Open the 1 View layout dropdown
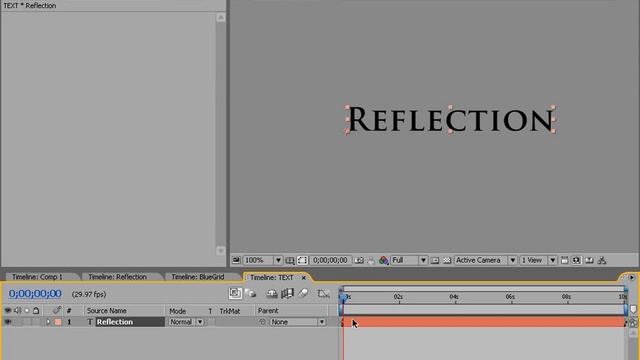 click(x=538, y=260)
